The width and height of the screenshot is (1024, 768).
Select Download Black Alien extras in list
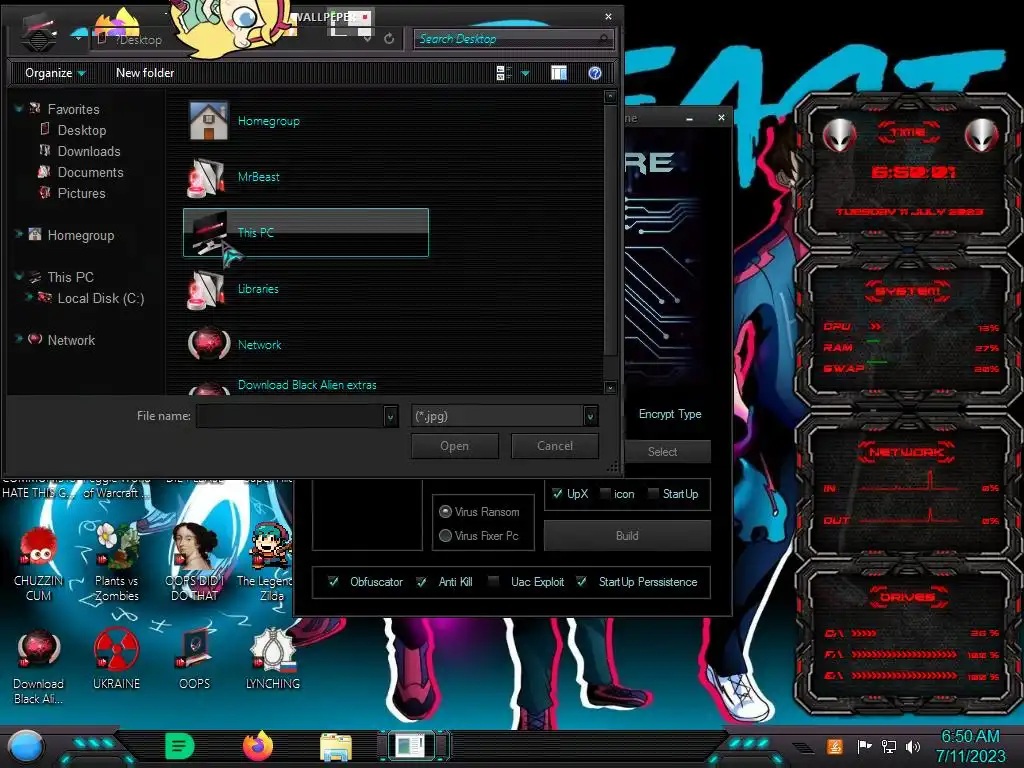tap(307, 385)
